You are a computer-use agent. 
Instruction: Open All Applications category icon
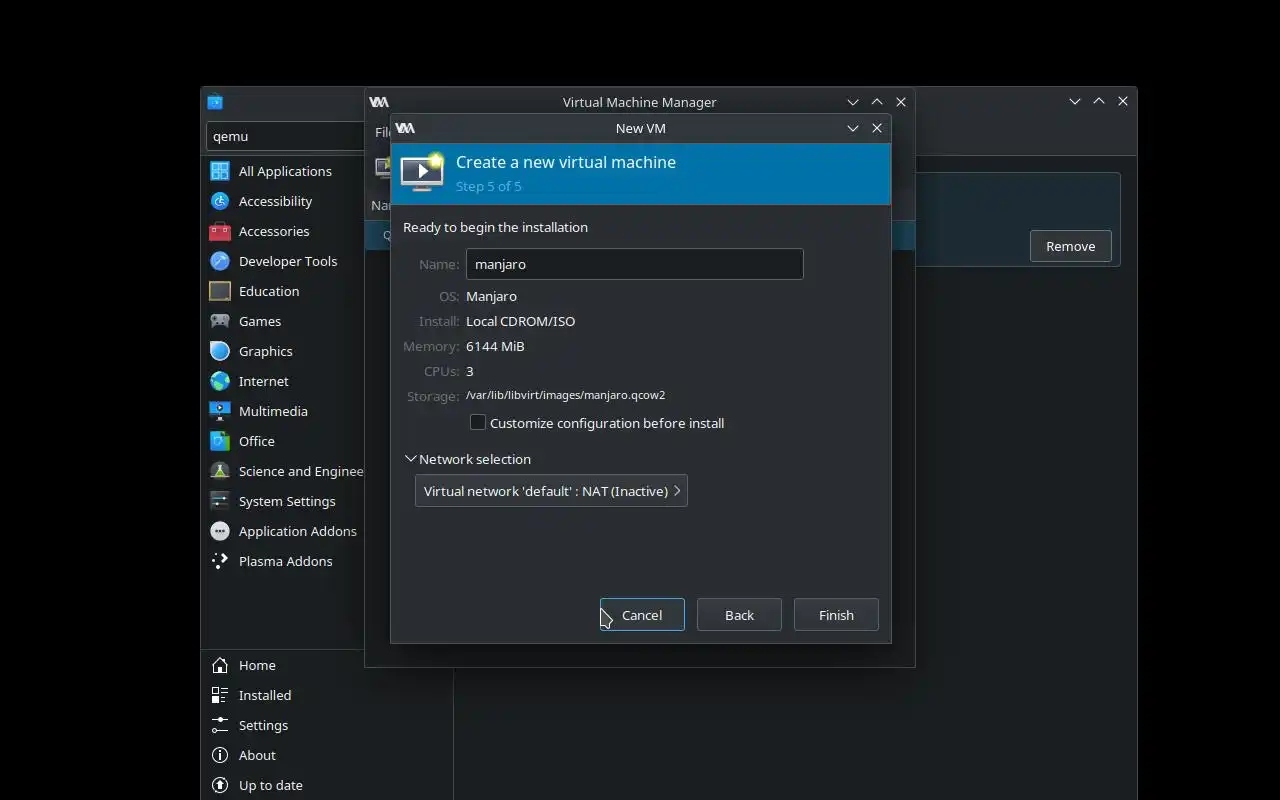pos(220,171)
